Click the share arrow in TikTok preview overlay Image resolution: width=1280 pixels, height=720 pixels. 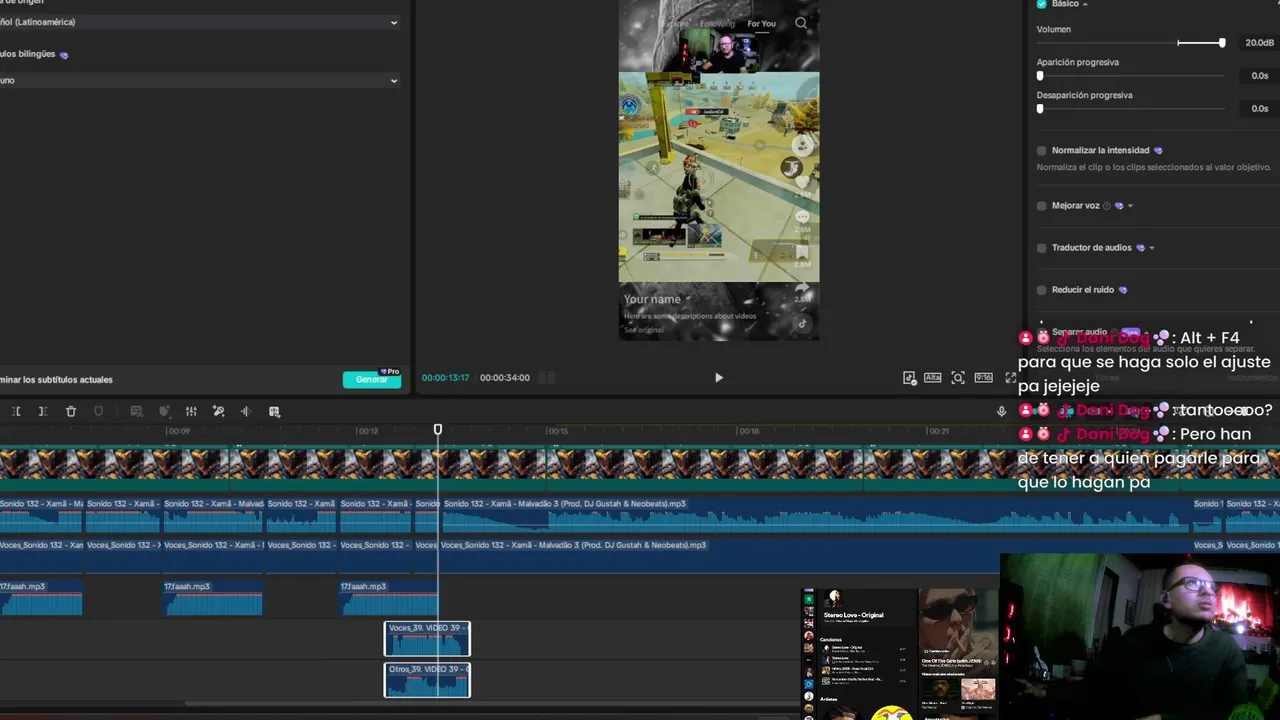click(x=802, y=289)
